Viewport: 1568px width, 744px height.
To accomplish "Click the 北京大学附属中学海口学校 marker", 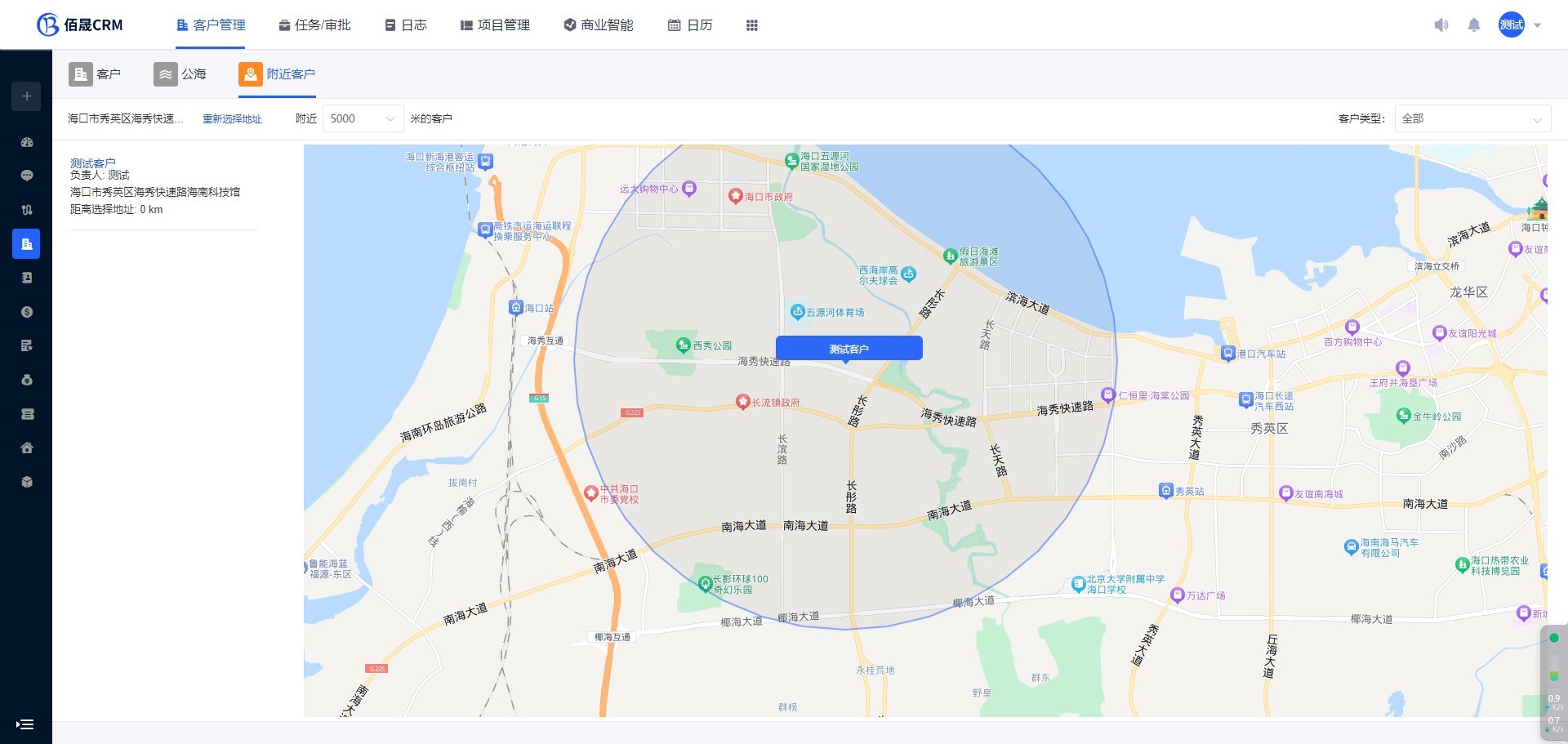I will tap(1078, 584).
